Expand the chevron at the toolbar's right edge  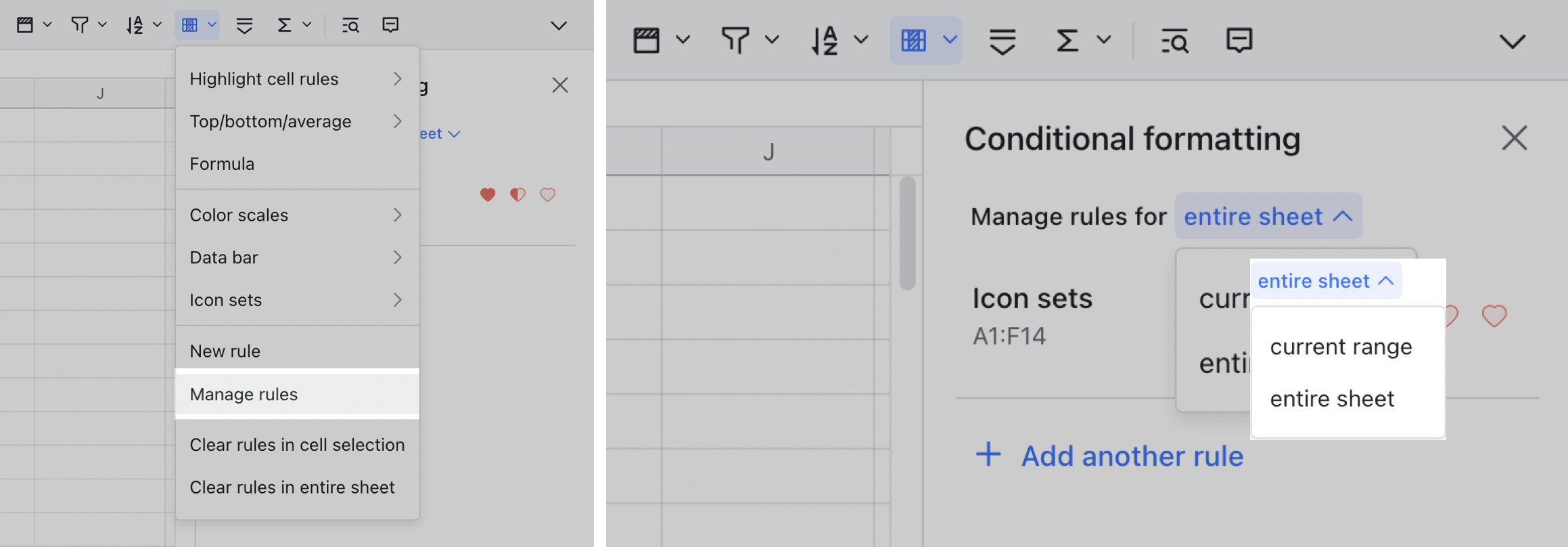click(1513, 41)
